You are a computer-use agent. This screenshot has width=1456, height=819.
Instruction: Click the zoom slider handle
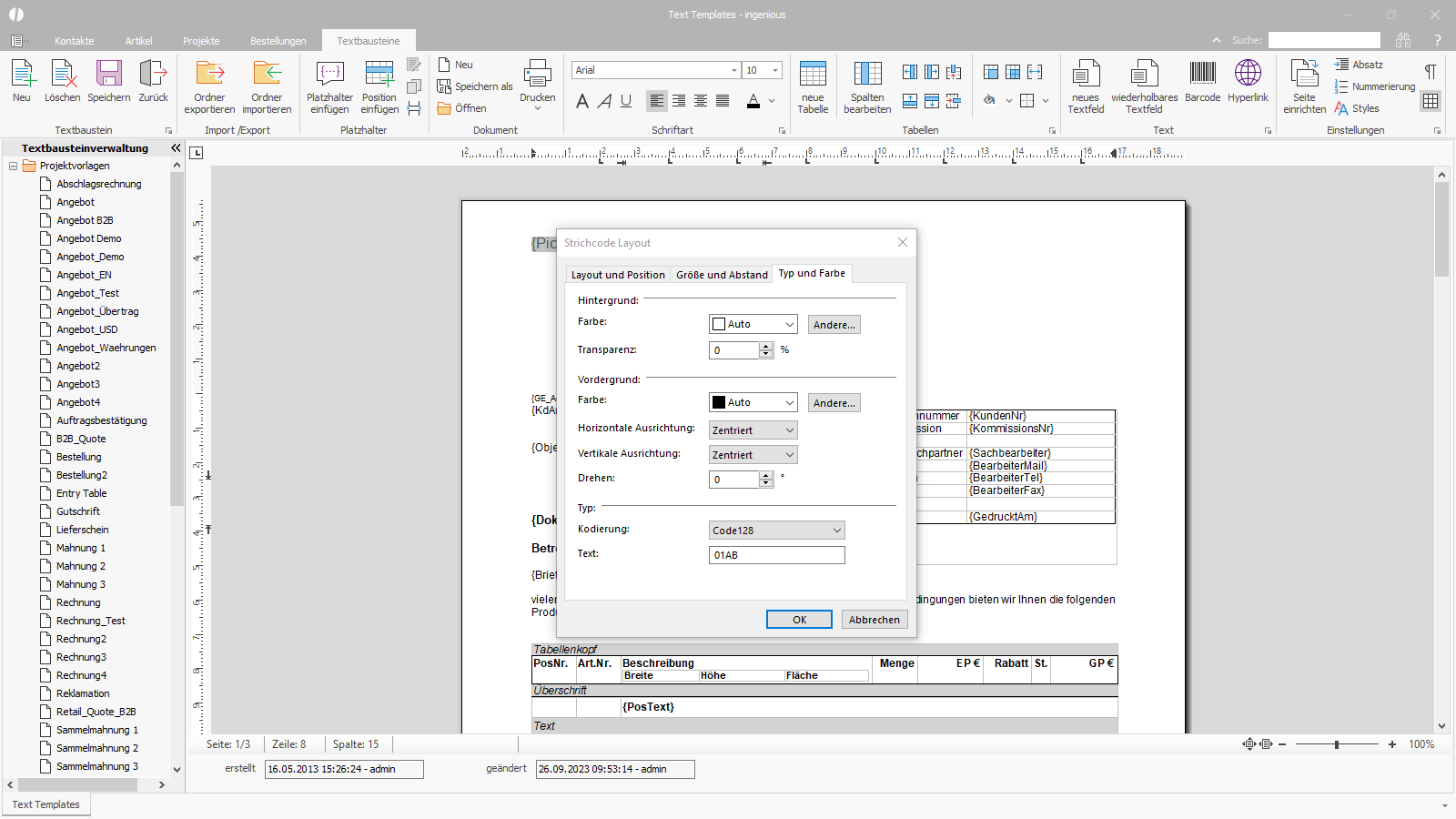click(x=1337, y=744)
